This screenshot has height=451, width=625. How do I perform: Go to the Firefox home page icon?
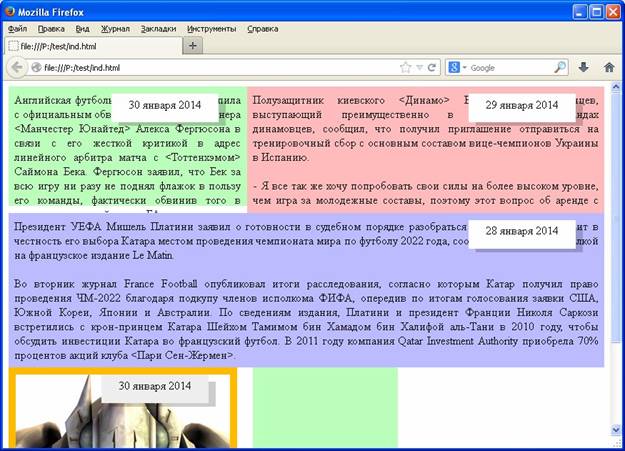[x=609, y=68]
